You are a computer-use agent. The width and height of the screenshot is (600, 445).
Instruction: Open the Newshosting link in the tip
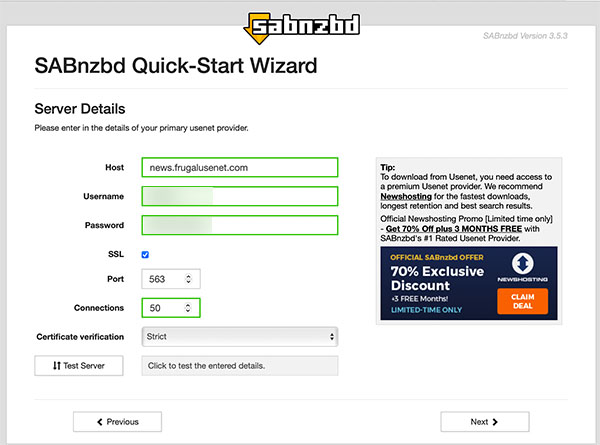coord(406,196)
